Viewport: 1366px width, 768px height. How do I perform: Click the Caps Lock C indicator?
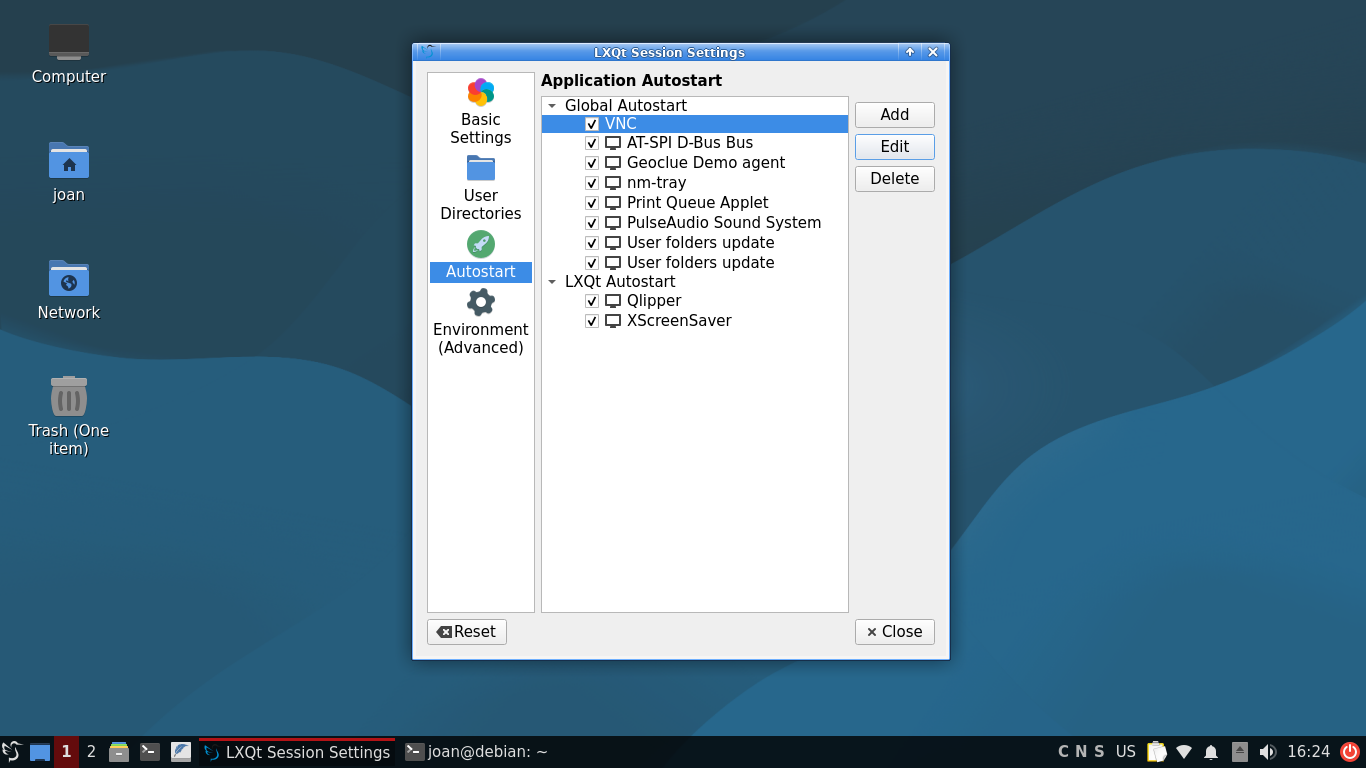[1063, 751]
